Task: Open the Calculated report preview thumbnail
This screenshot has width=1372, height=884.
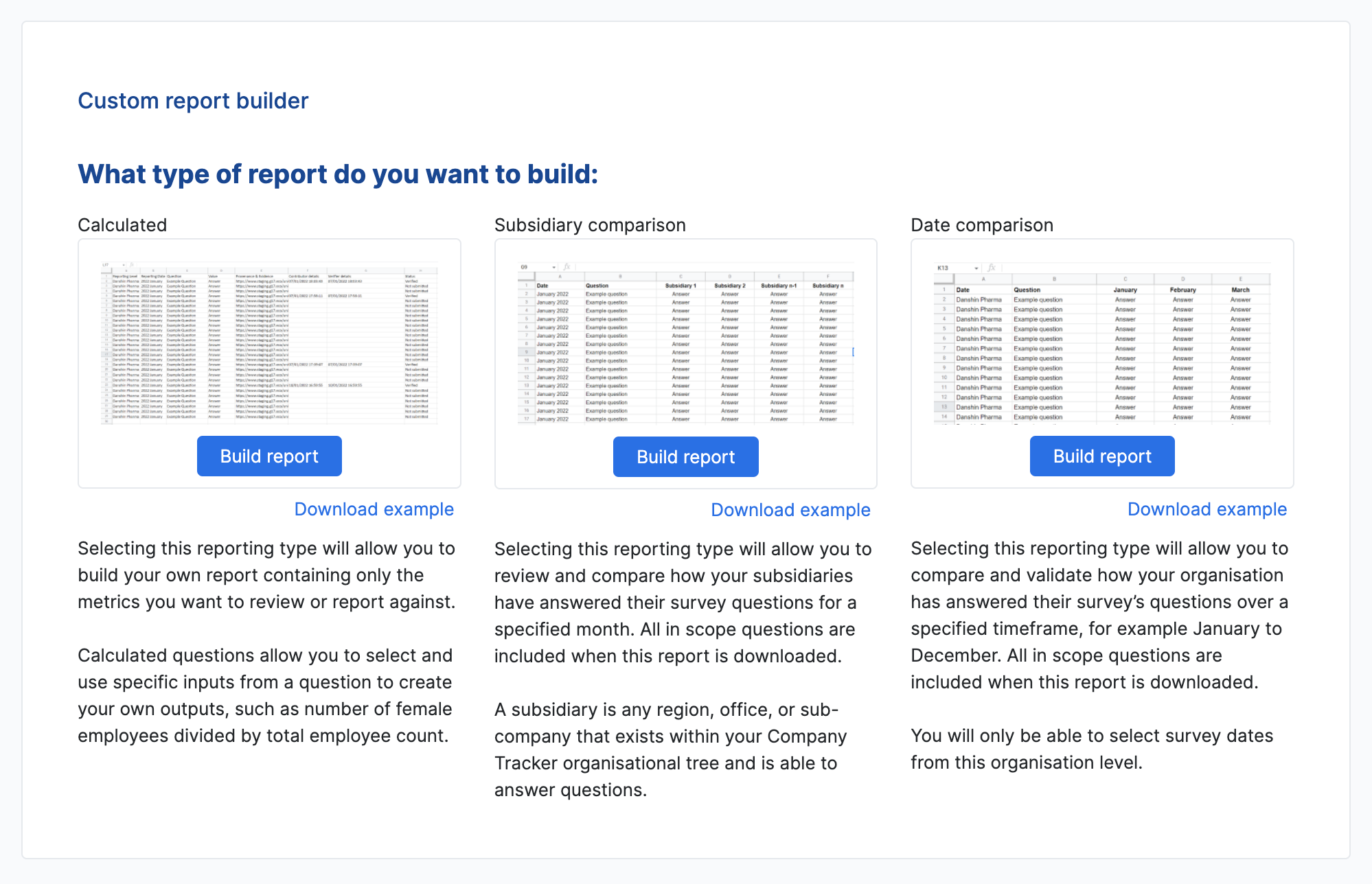Action: [x=269, y=342]
